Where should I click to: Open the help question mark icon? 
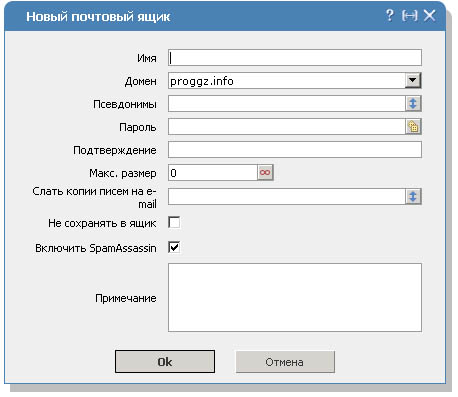389,15
